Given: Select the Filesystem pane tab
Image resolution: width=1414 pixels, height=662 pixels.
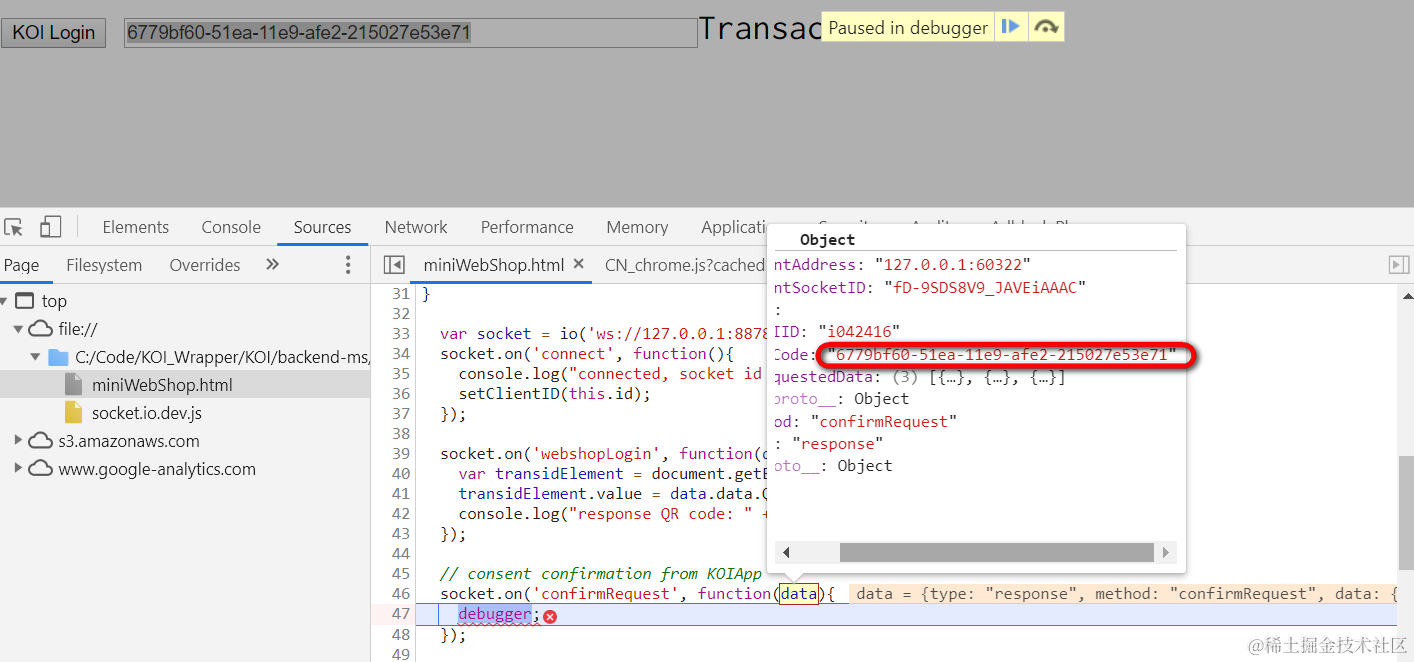Looking at the screenshot, I should [x=104, y=265].
